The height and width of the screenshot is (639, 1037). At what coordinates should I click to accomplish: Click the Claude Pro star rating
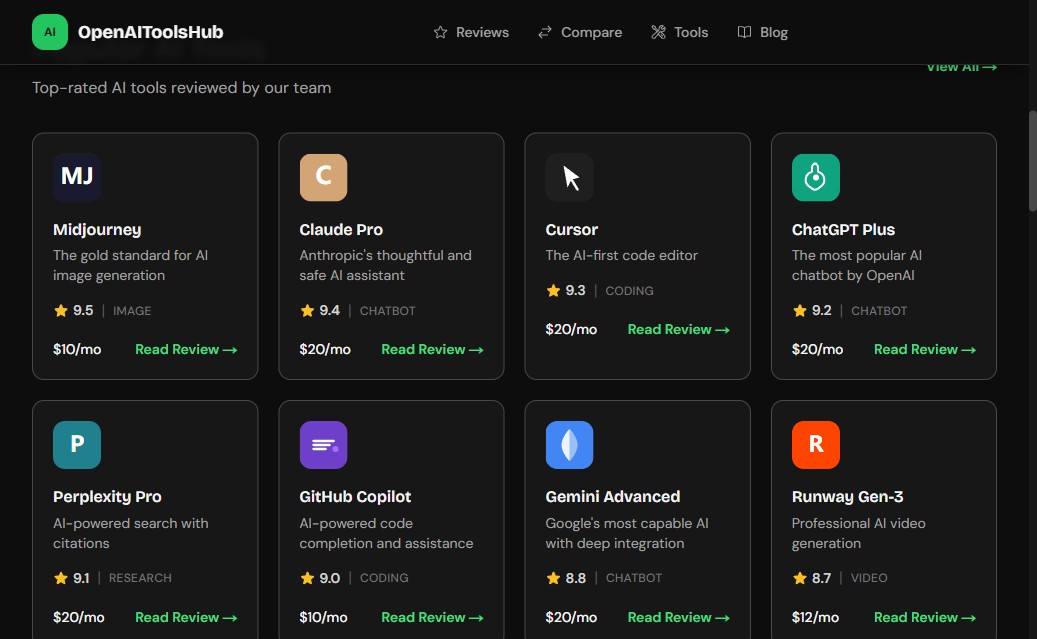[x=321, y=311]
